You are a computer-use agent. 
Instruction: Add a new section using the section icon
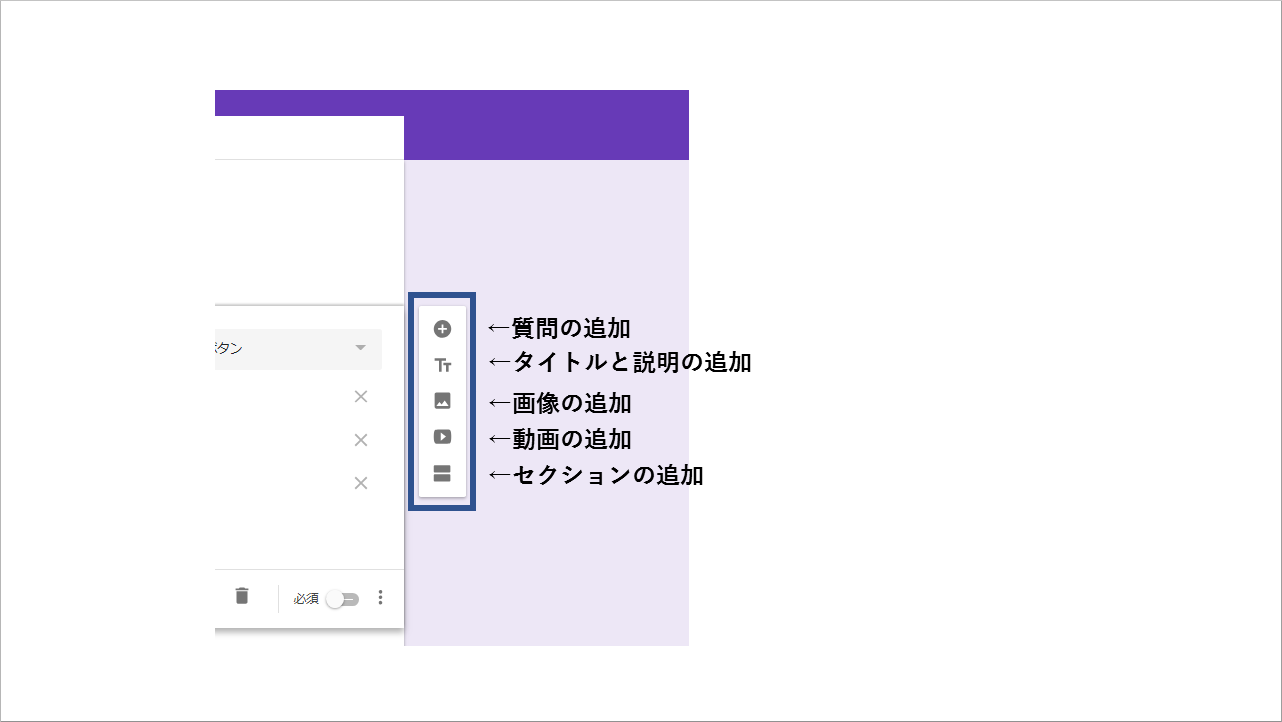point(441,474)
